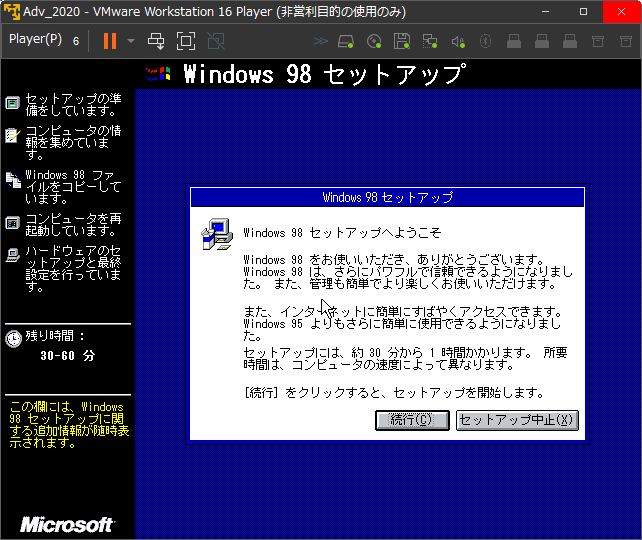
Task: Click the first printer device icon
Action: click(598, 41)
